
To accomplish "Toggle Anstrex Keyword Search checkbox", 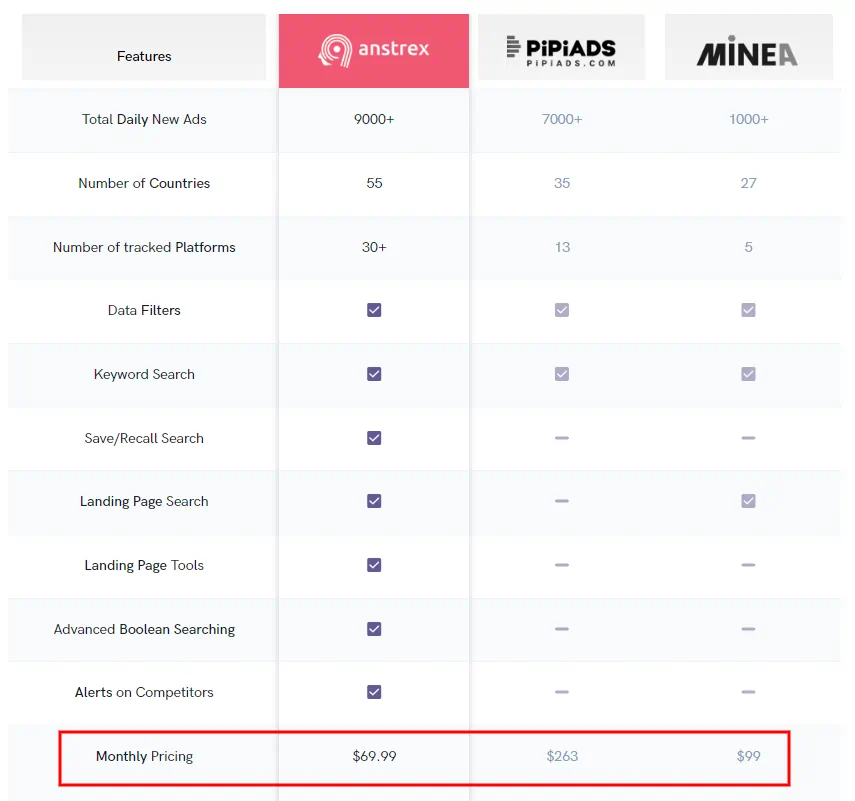I will point(374,374).
